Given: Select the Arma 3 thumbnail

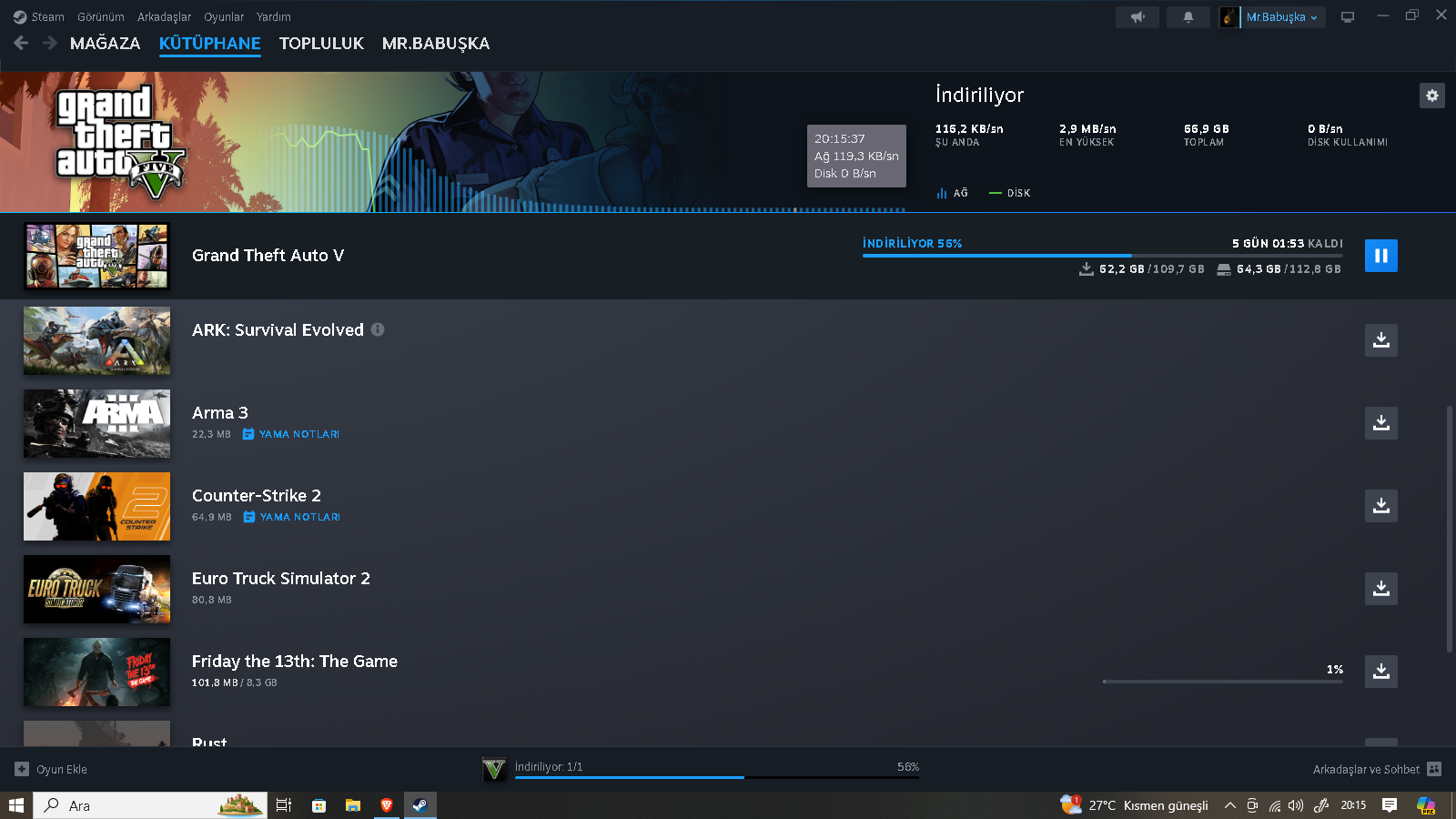Looking at the screenshot, I should tap(96, 423).
